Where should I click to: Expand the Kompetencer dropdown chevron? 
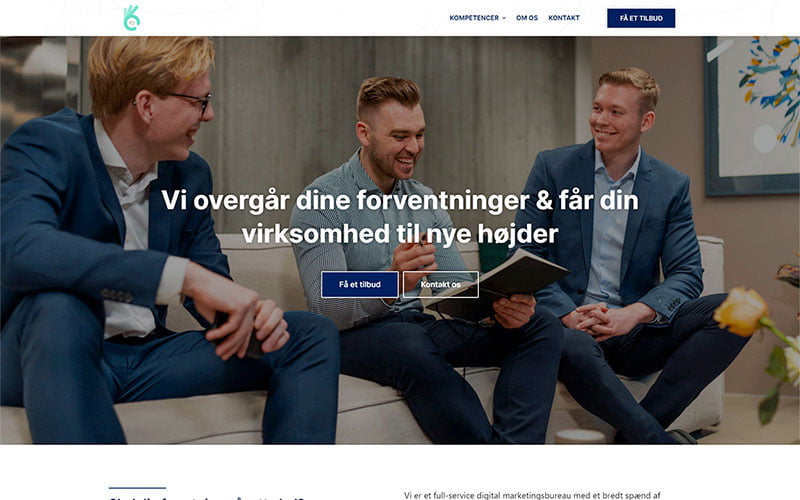pyautogui.click(x=504, y=18)
